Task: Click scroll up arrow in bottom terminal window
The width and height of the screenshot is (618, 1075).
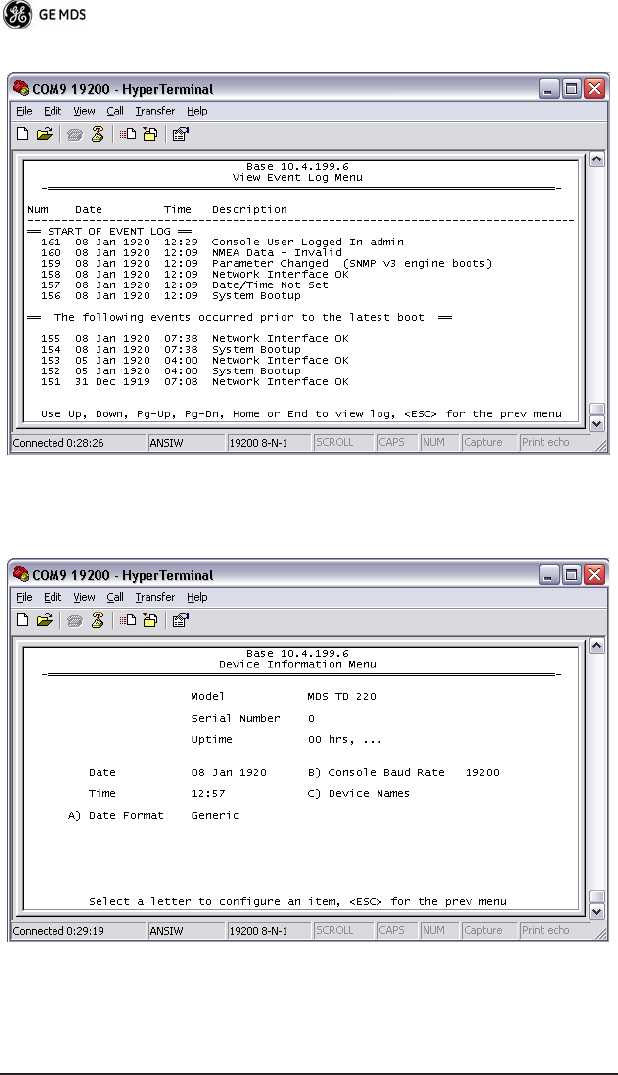Action: (x=596, y=645)
